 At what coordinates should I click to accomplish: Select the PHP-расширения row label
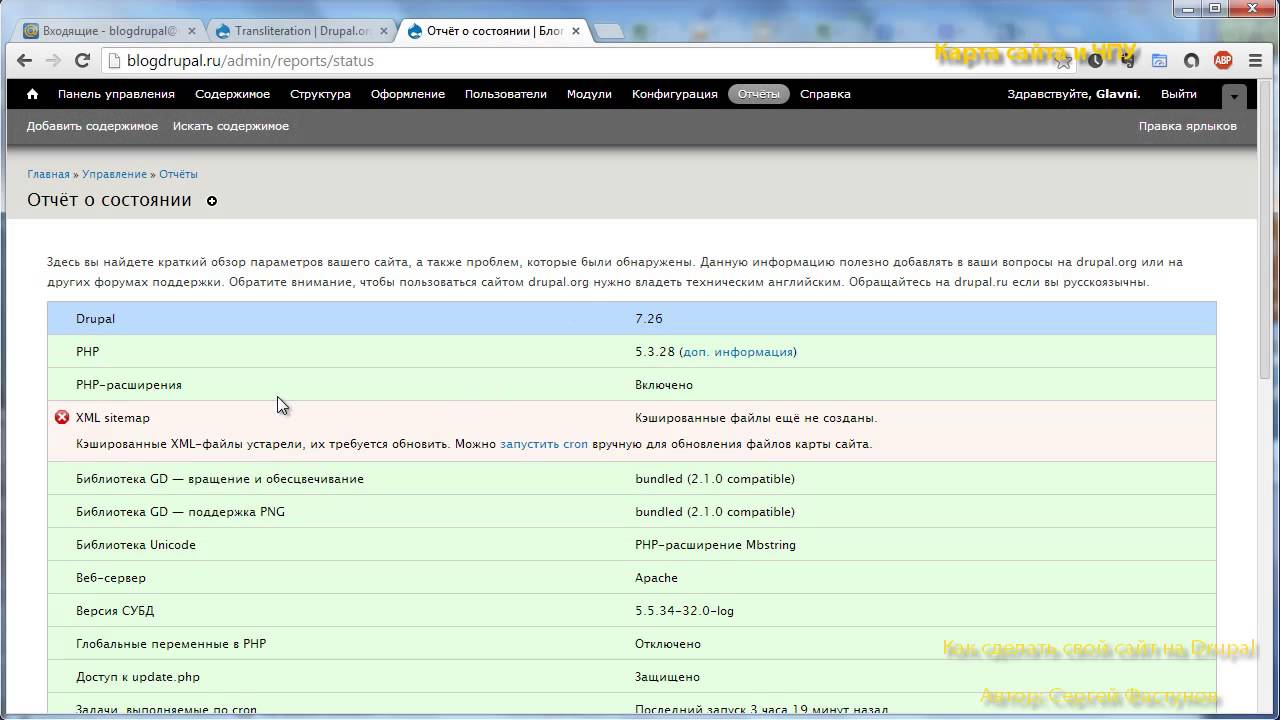click(129, 385)
